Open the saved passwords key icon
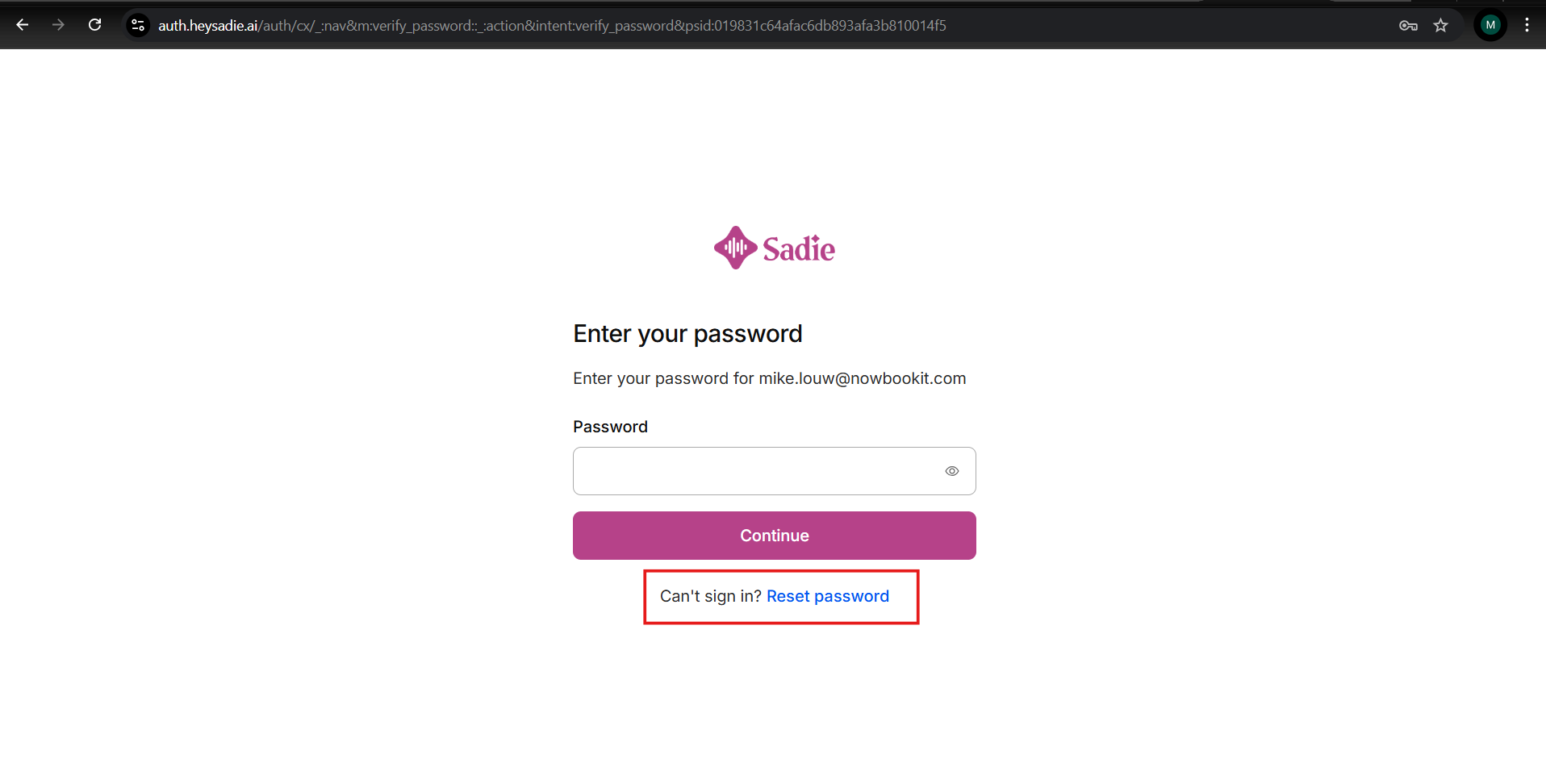The image size is (1546, 784). (1408, 26)
